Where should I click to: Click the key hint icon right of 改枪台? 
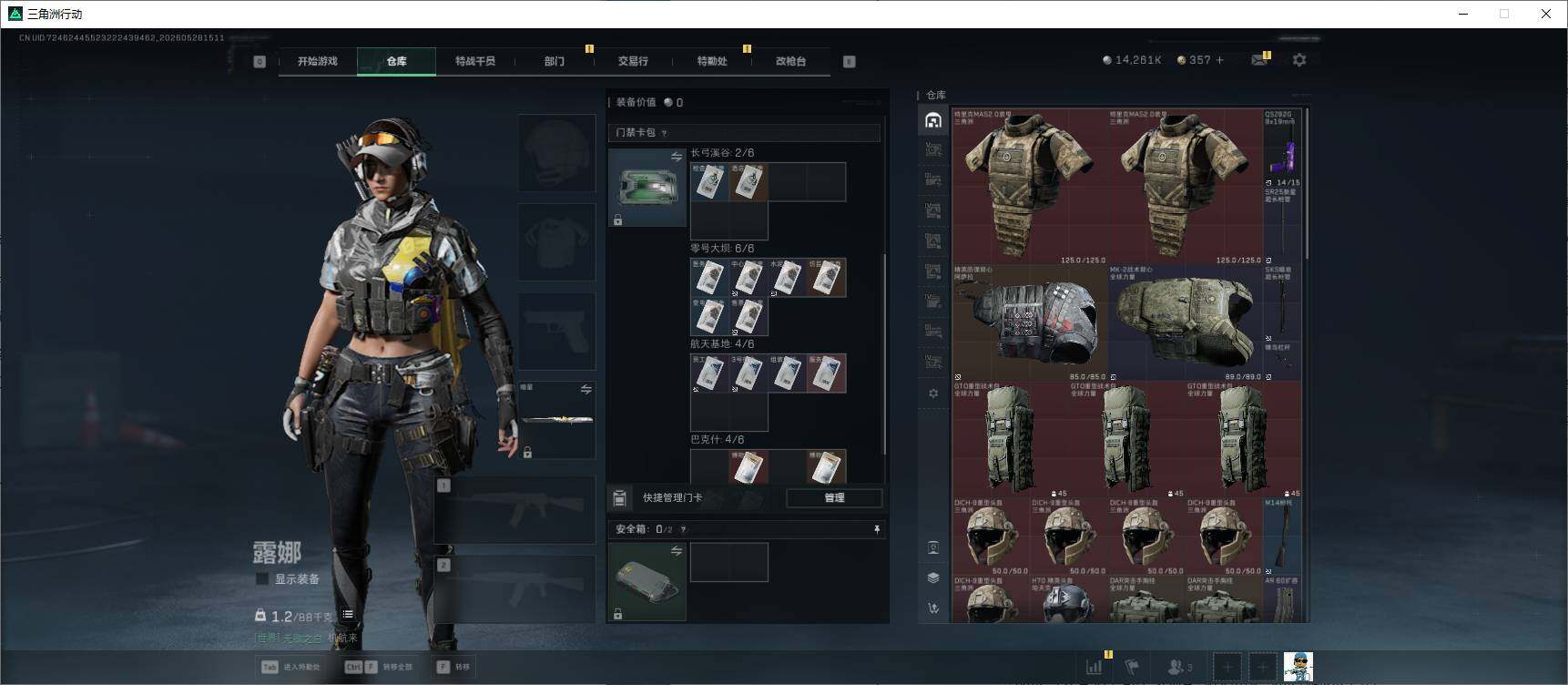(x=849, y=61)
